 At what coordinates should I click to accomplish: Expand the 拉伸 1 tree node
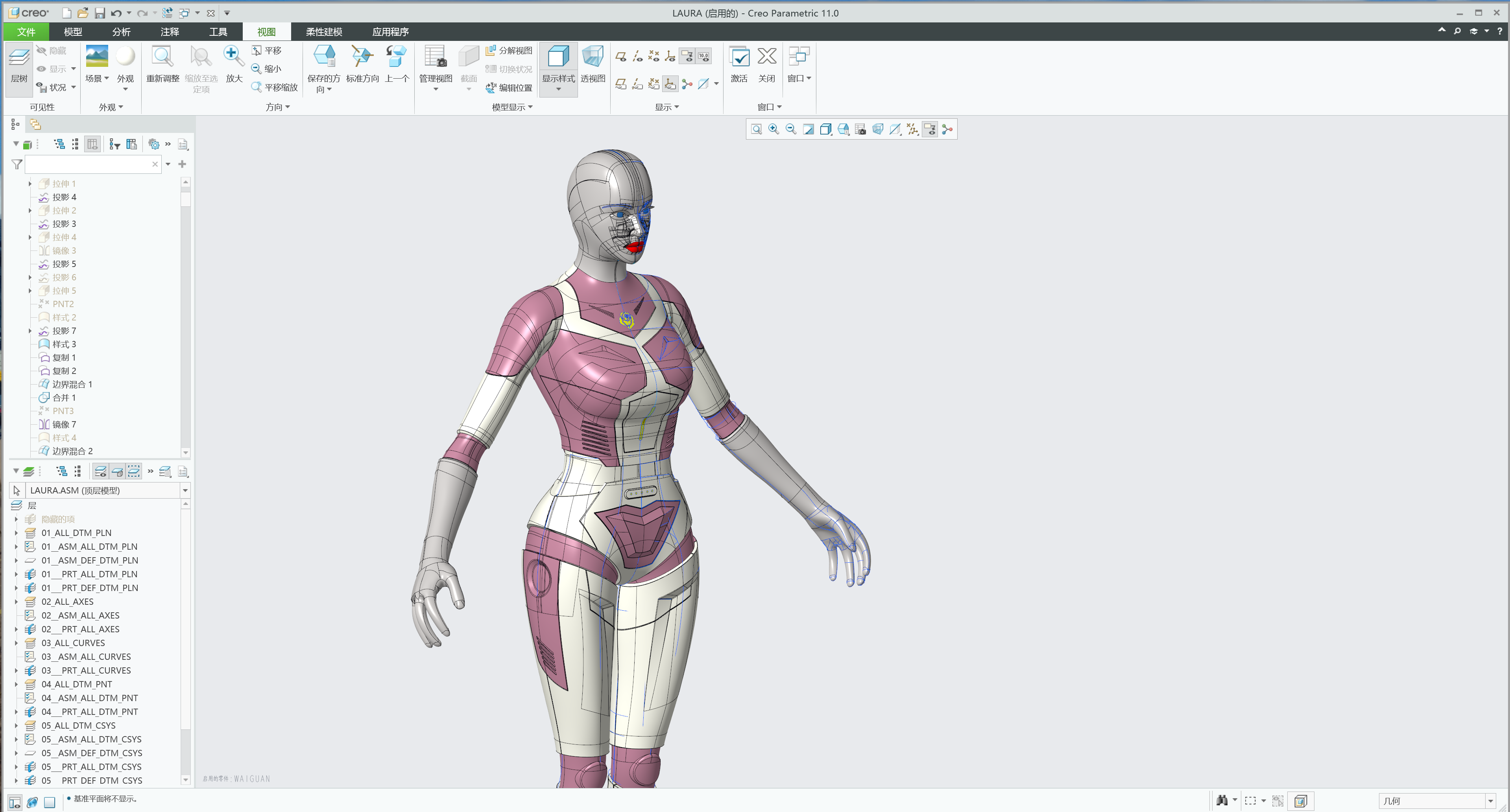click(x=30, y=183)
